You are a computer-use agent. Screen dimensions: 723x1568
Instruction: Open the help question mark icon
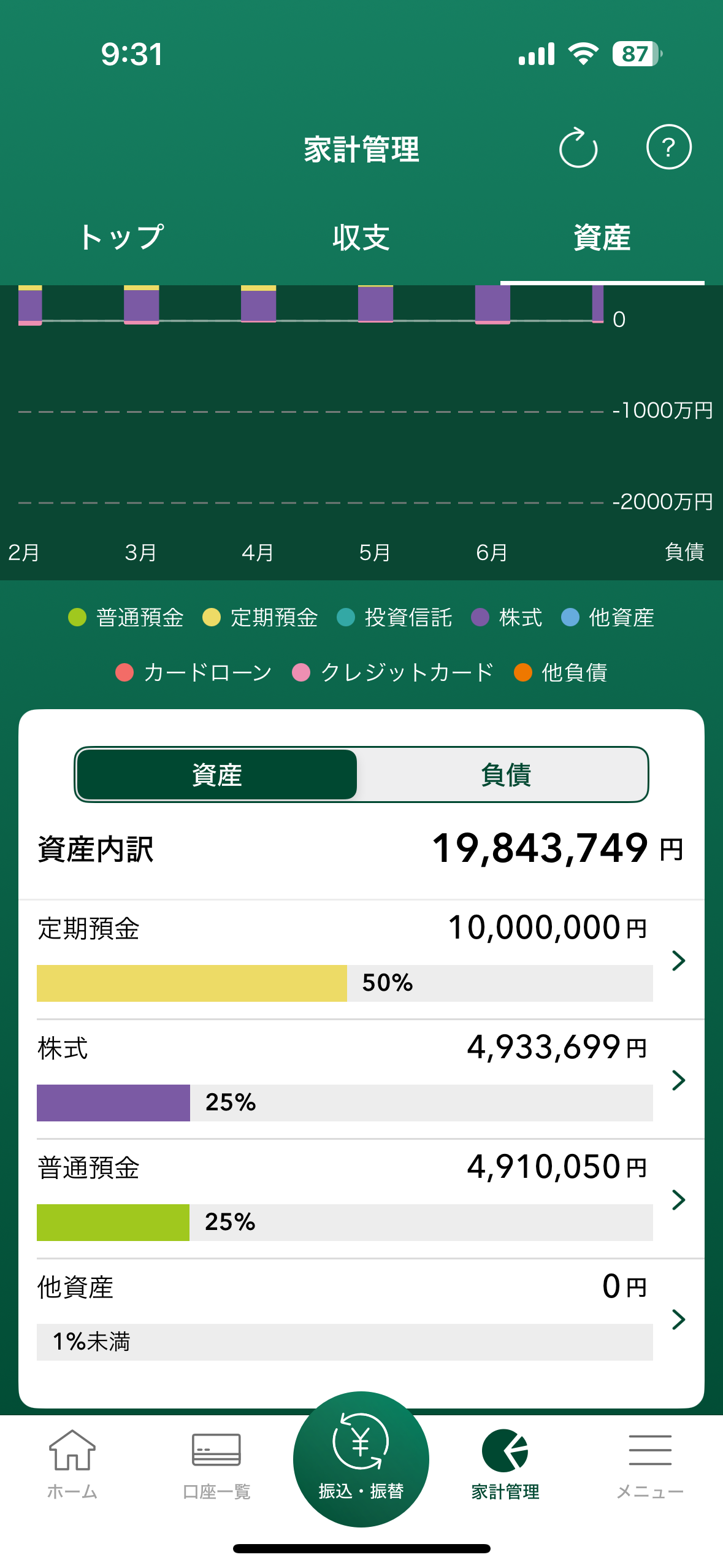(x=668, y=147)
